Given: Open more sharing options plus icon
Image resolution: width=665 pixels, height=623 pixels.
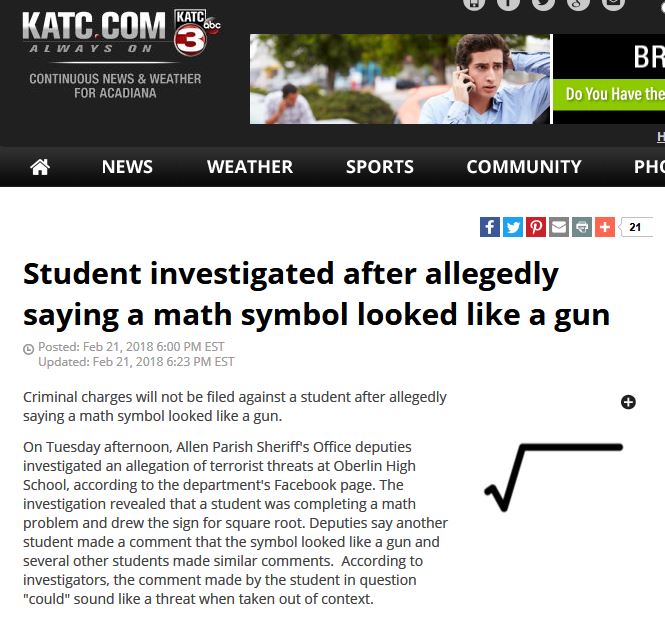Looking at the screenshot, I should [605, 227].
